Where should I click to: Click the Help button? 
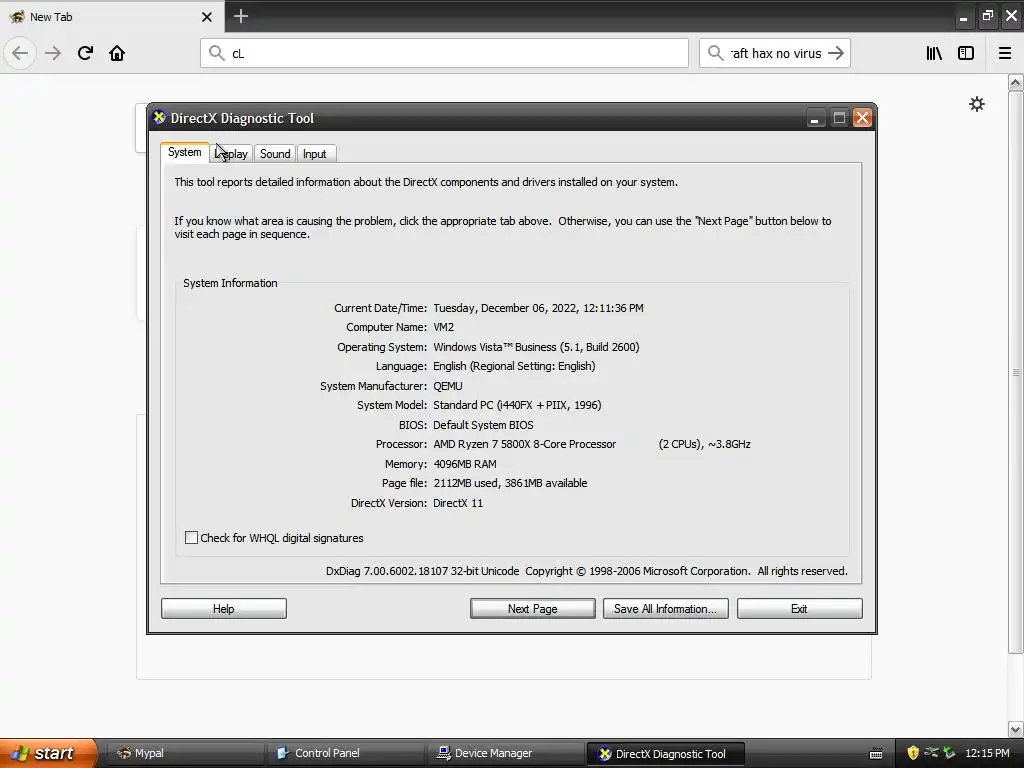pyautogui.click(x=223, y=609)
